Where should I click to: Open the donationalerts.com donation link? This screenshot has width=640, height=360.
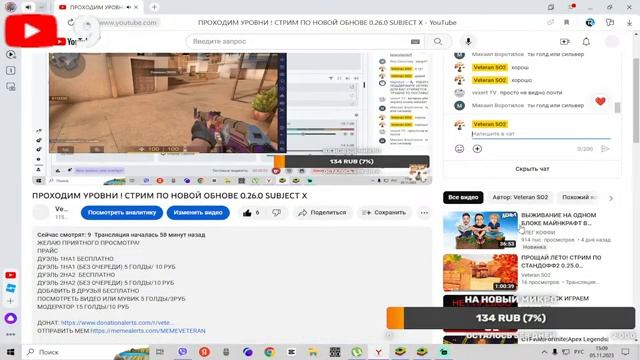[118, 323]
